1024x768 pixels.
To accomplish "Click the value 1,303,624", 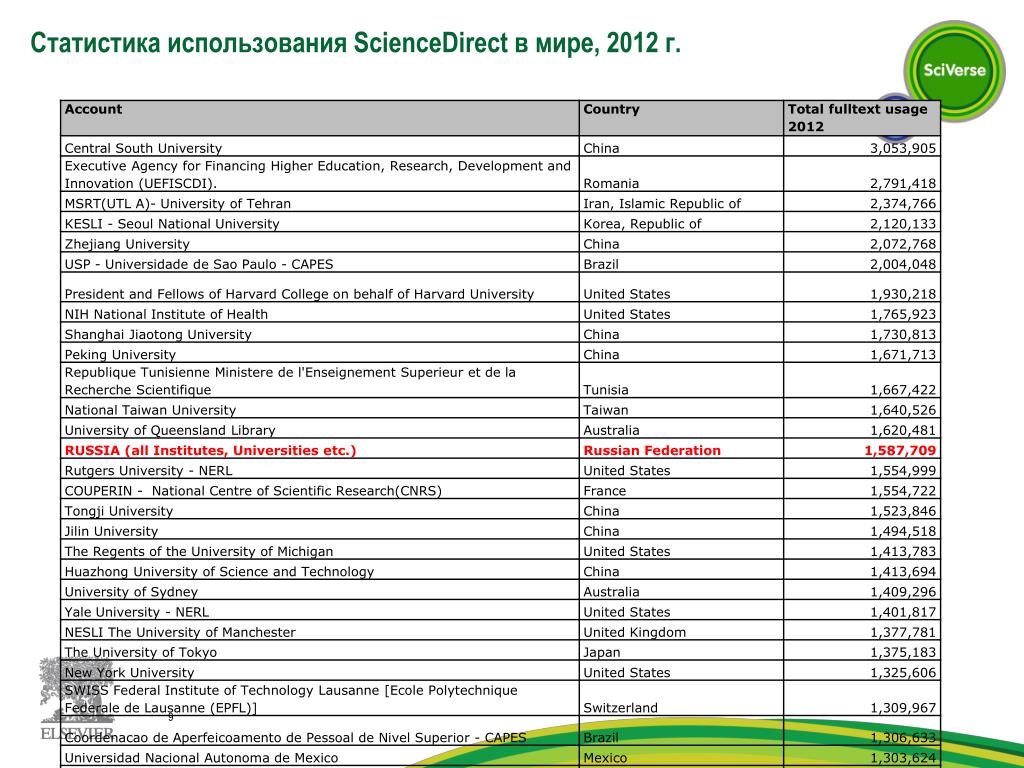I will (903, 758).
